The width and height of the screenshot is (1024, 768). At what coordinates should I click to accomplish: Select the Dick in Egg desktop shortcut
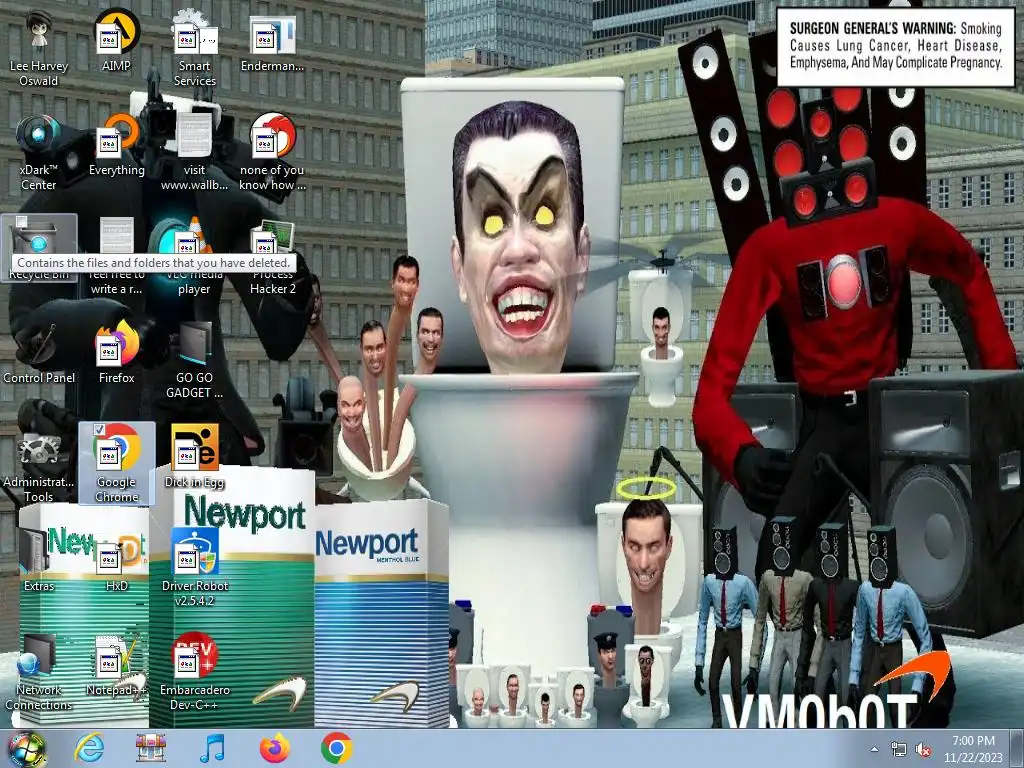195,456
